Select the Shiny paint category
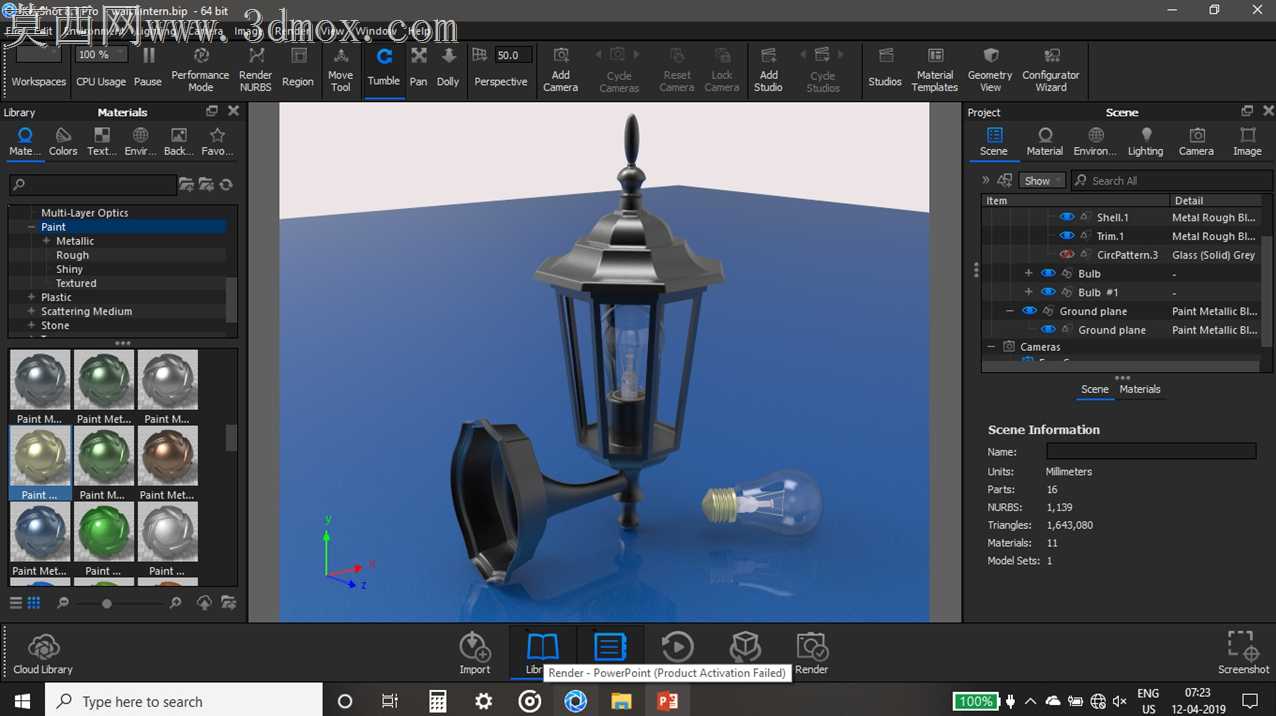 [x=69, y=269]
